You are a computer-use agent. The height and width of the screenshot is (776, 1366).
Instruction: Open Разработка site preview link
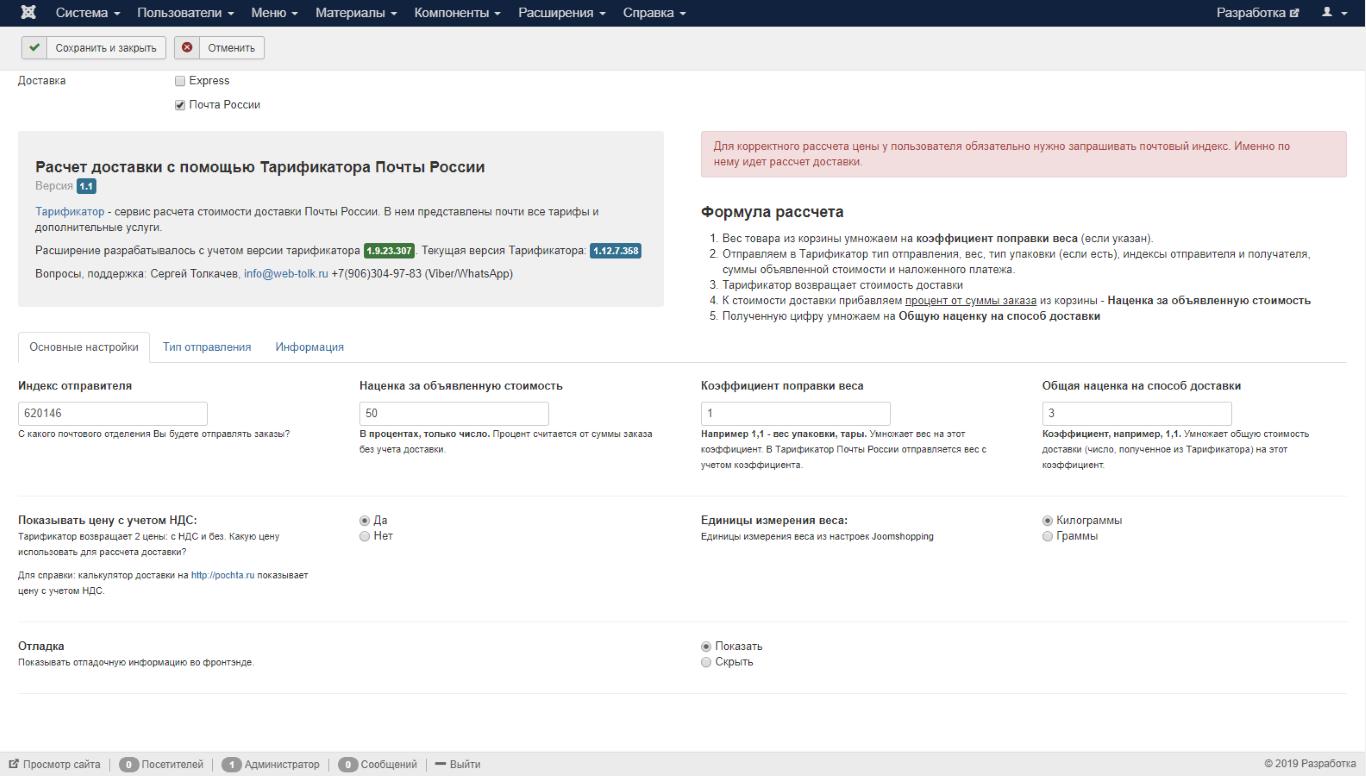pyautogui.click(x=1258, y=13)
